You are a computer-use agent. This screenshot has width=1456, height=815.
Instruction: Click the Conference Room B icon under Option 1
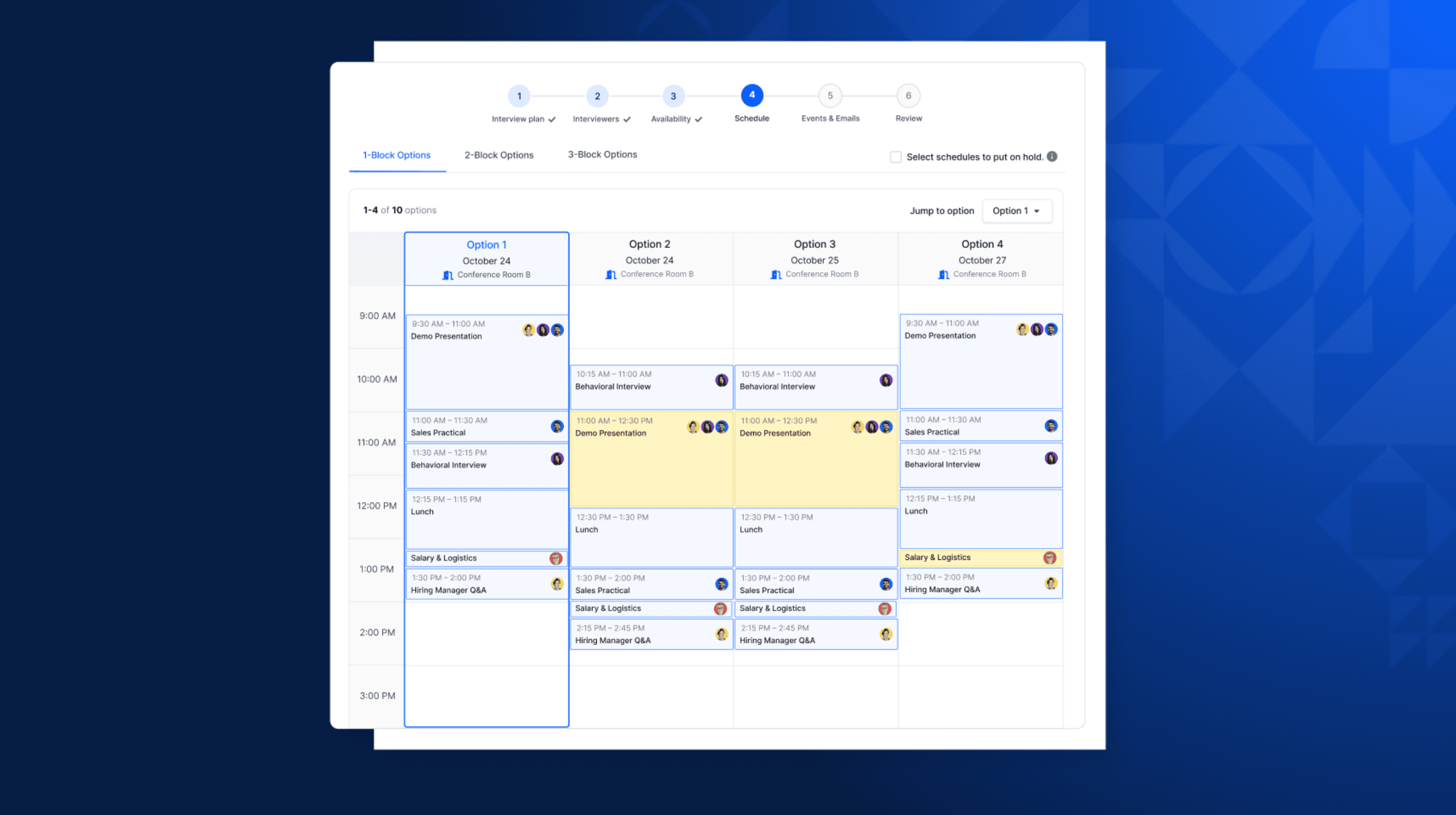[x=447, y=275]
